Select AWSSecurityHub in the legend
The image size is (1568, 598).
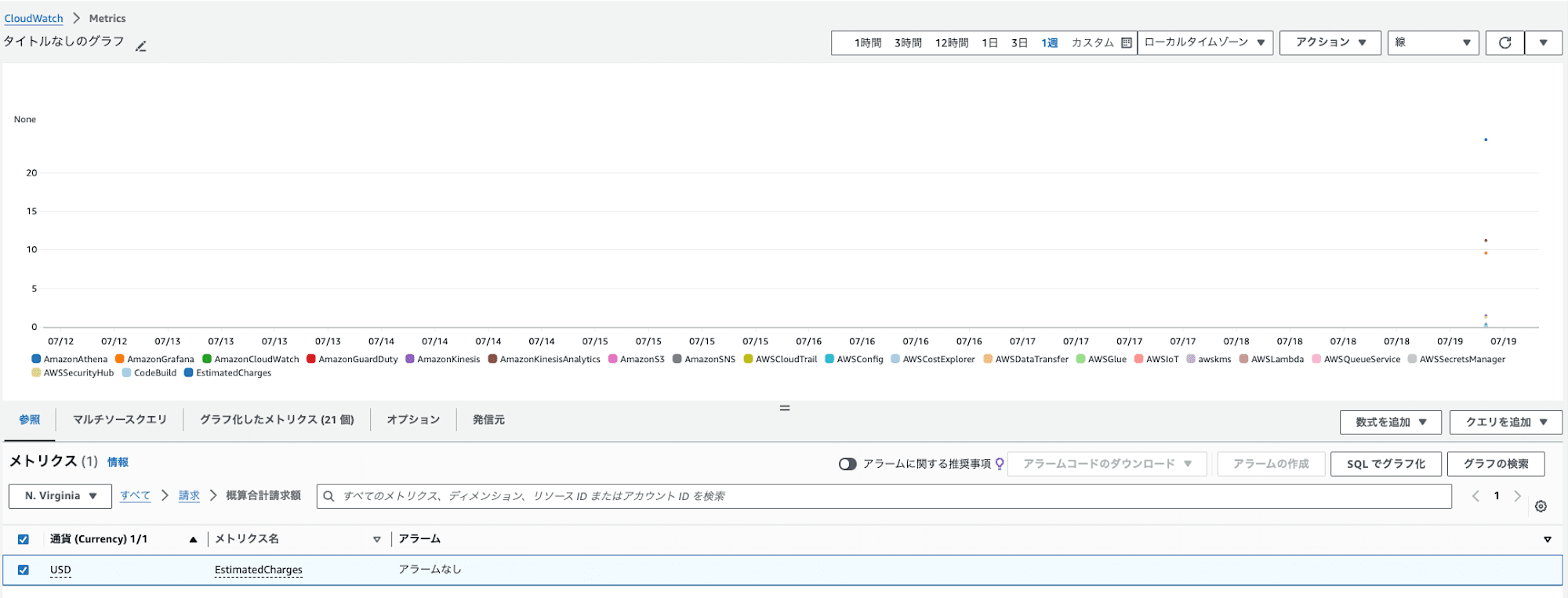point(78,373)
